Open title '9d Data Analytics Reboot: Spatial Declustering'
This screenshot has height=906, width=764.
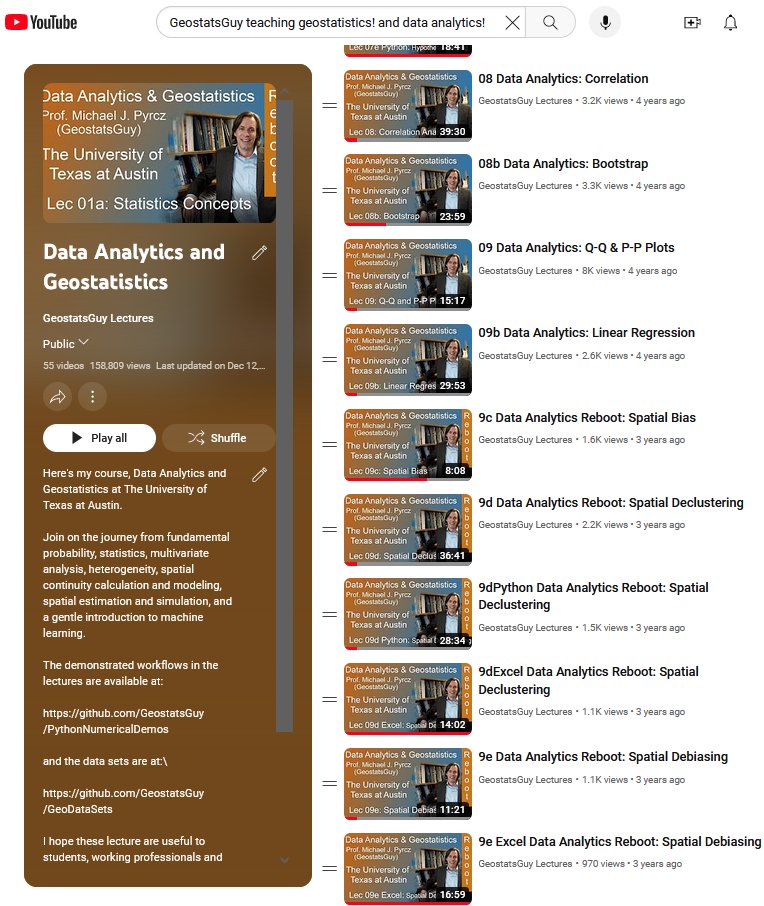tap(611, 503)
